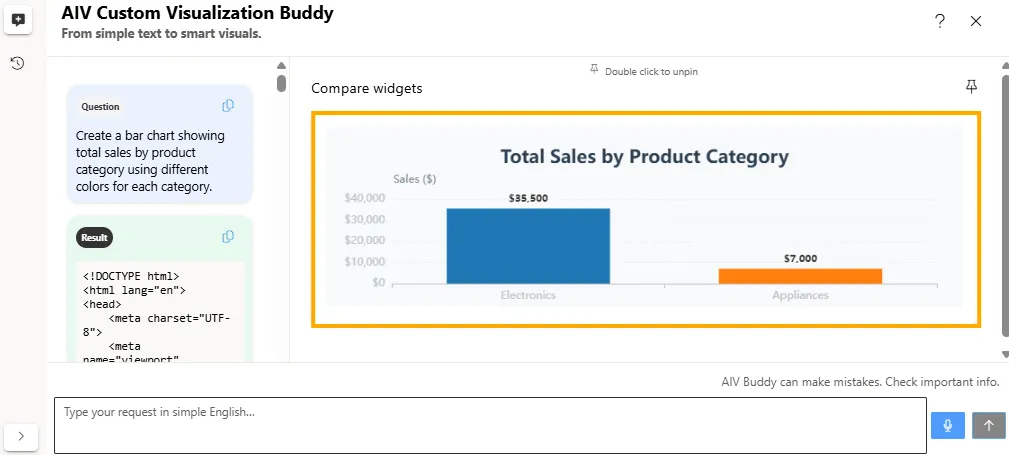Click the blue Electronics bar
The height and width of the screenshot is (455, 1009).
(x=528, y=246)
